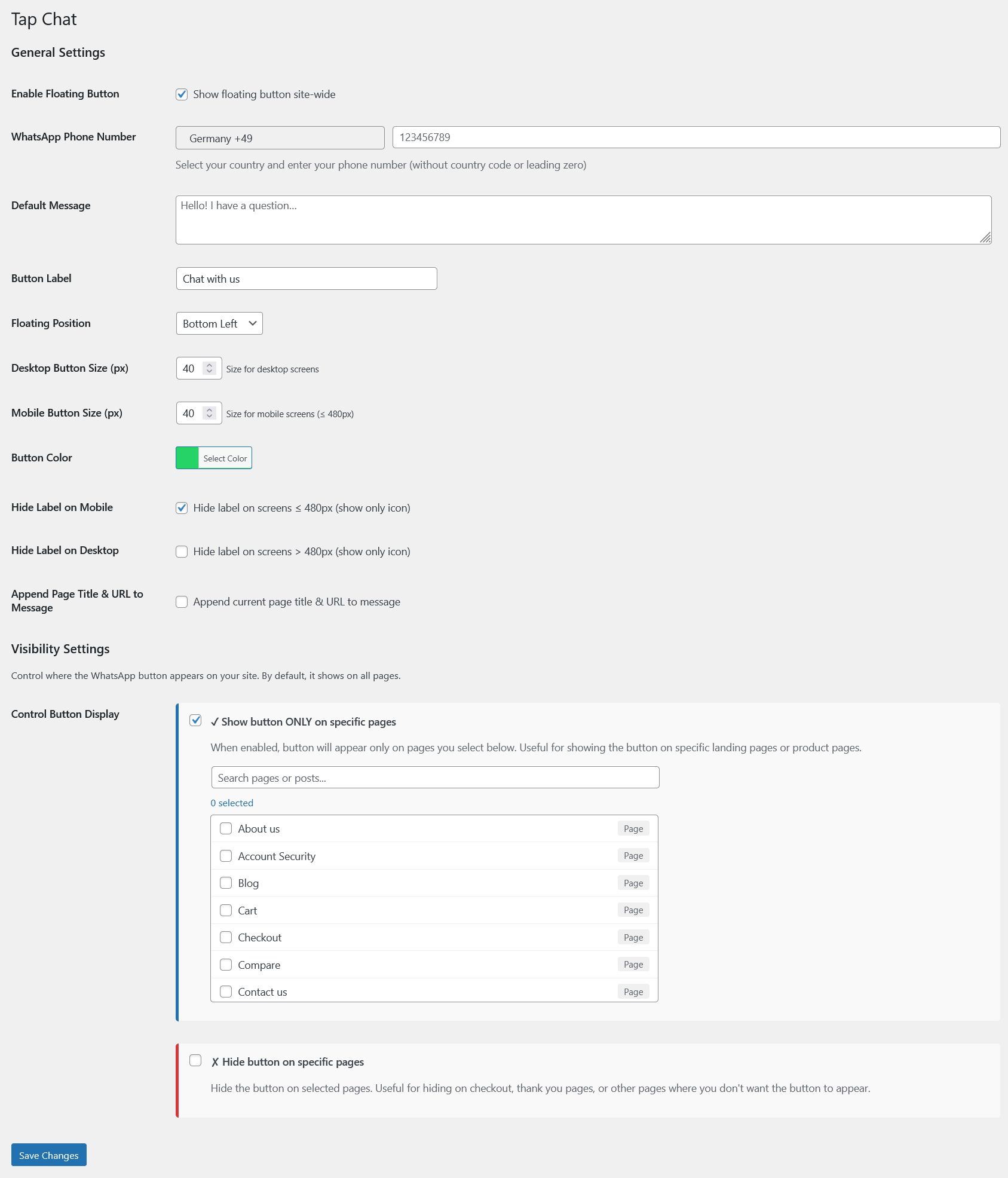The image size is (1008, 1178).
Task: Uncheck Show floating button site-wide
Action: click(182, 94)
